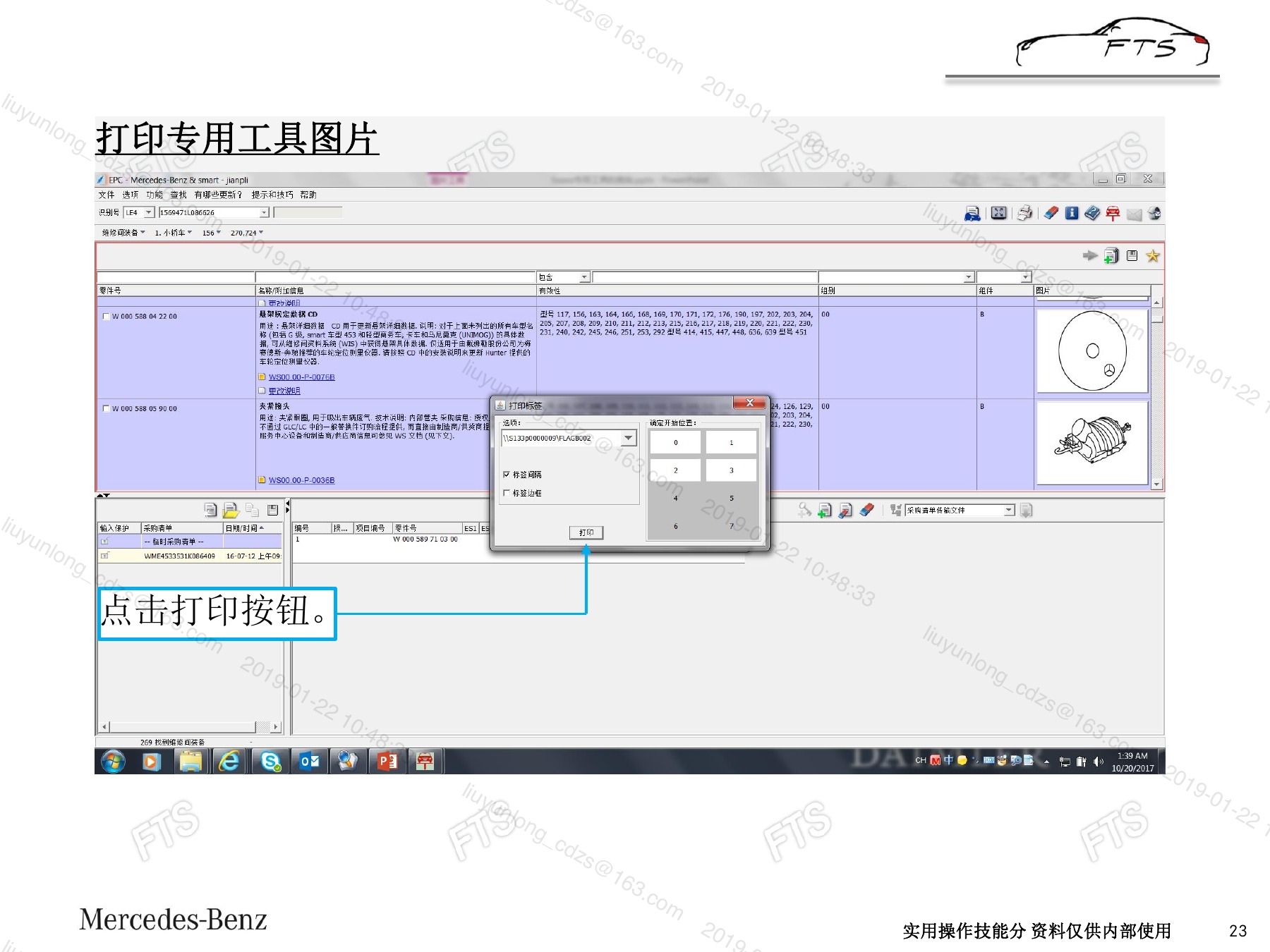The image size is (1270, 952).
Task: Click the circular CD thumbnail image
Action: point(1092,350)
